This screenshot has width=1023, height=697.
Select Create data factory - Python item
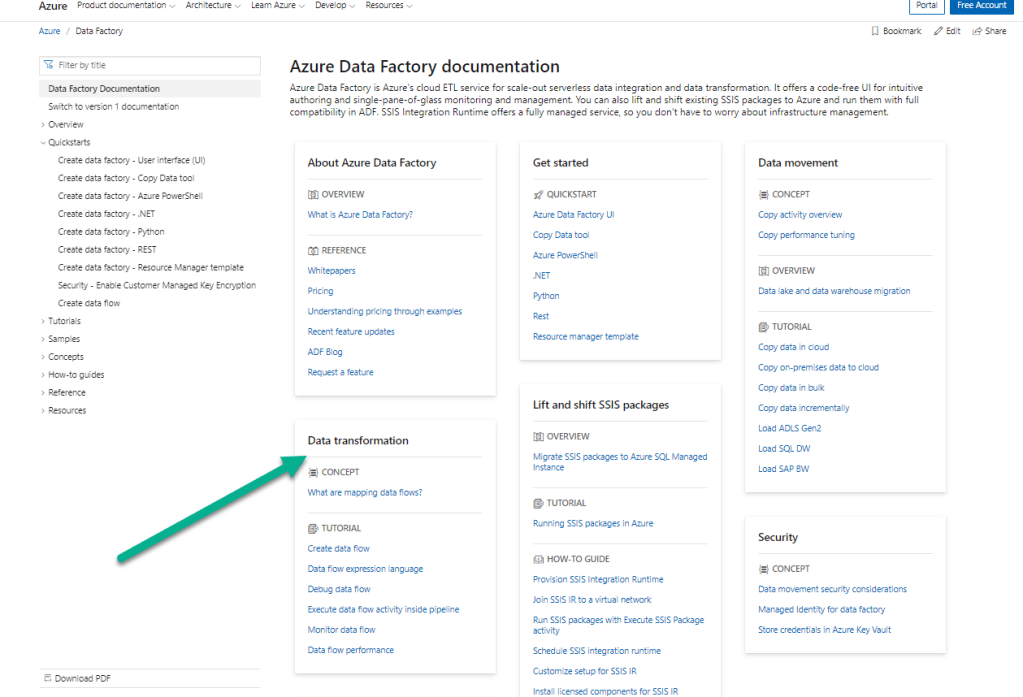pyautogui.click(x=111, y=232)
